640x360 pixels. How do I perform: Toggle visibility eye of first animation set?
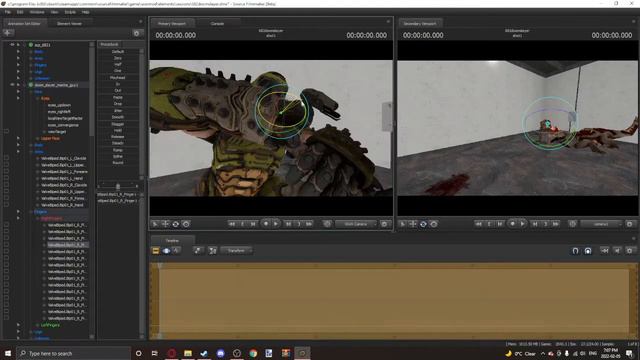pyautogui.click(x=12, y=44)
